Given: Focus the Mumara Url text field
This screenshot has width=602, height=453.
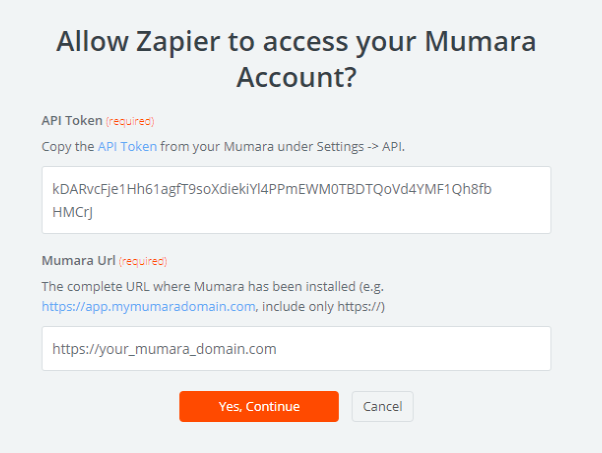Looking at the screenshot, I should 296,349.
